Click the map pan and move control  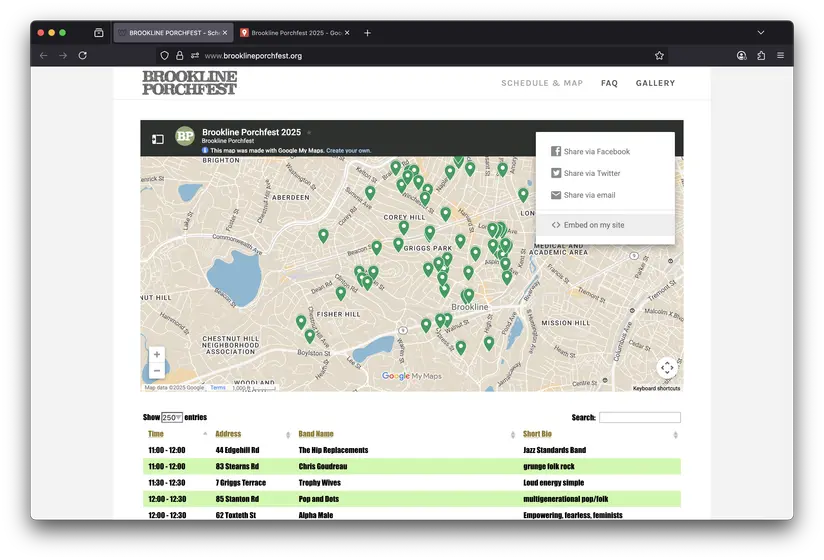tap(667, 368)
